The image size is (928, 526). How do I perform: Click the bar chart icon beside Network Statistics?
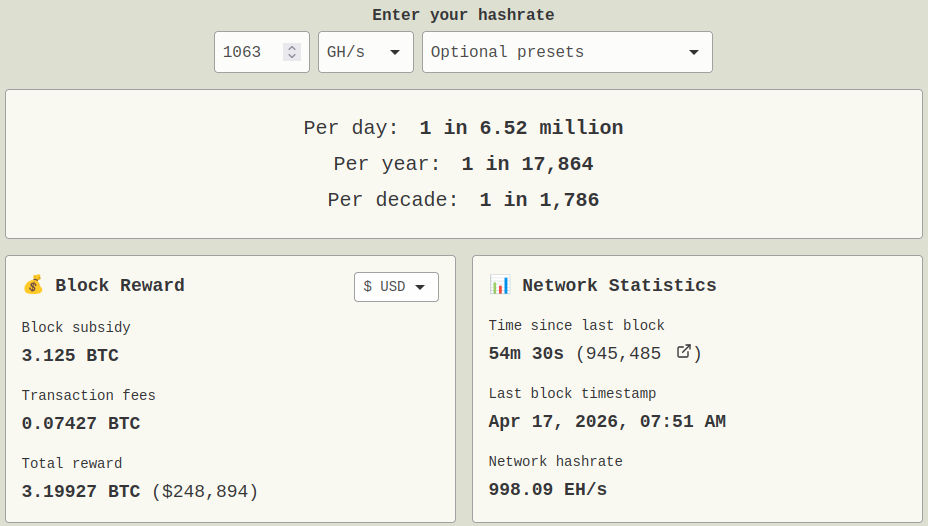[500, 286]
